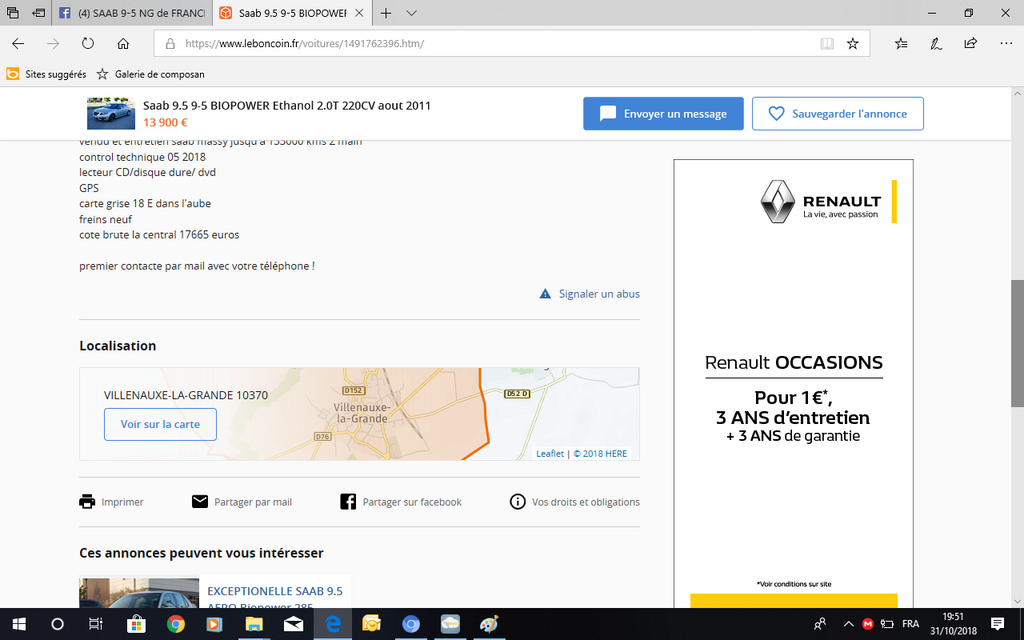Click the 13 900 € price text

click(x=165, y=122)
